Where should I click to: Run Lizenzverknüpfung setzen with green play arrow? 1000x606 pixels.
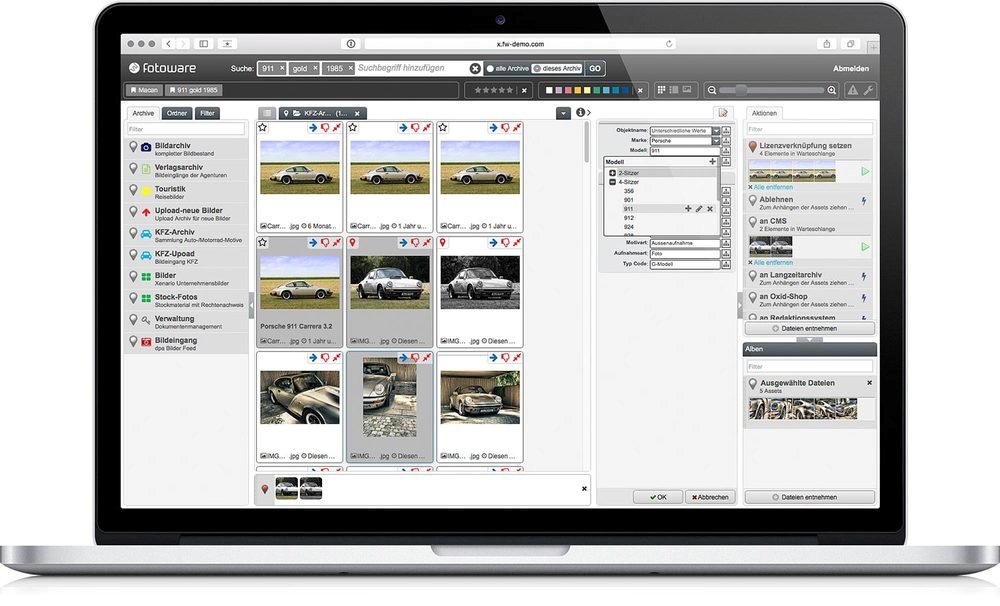865,172
